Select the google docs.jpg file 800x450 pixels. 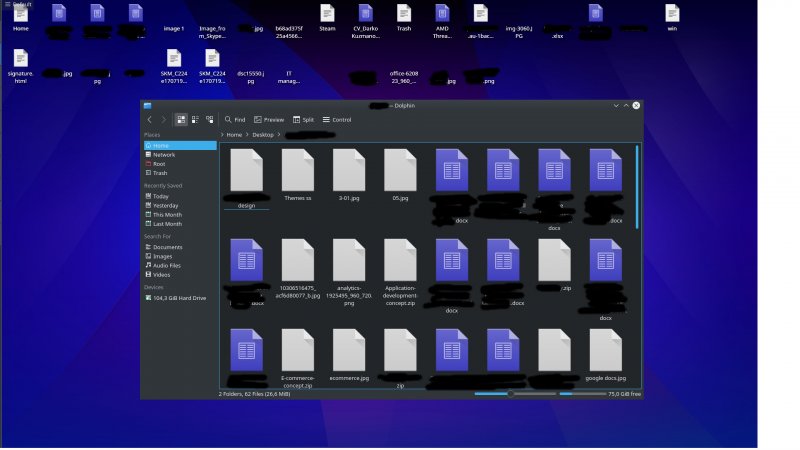(x=606, y=355)
